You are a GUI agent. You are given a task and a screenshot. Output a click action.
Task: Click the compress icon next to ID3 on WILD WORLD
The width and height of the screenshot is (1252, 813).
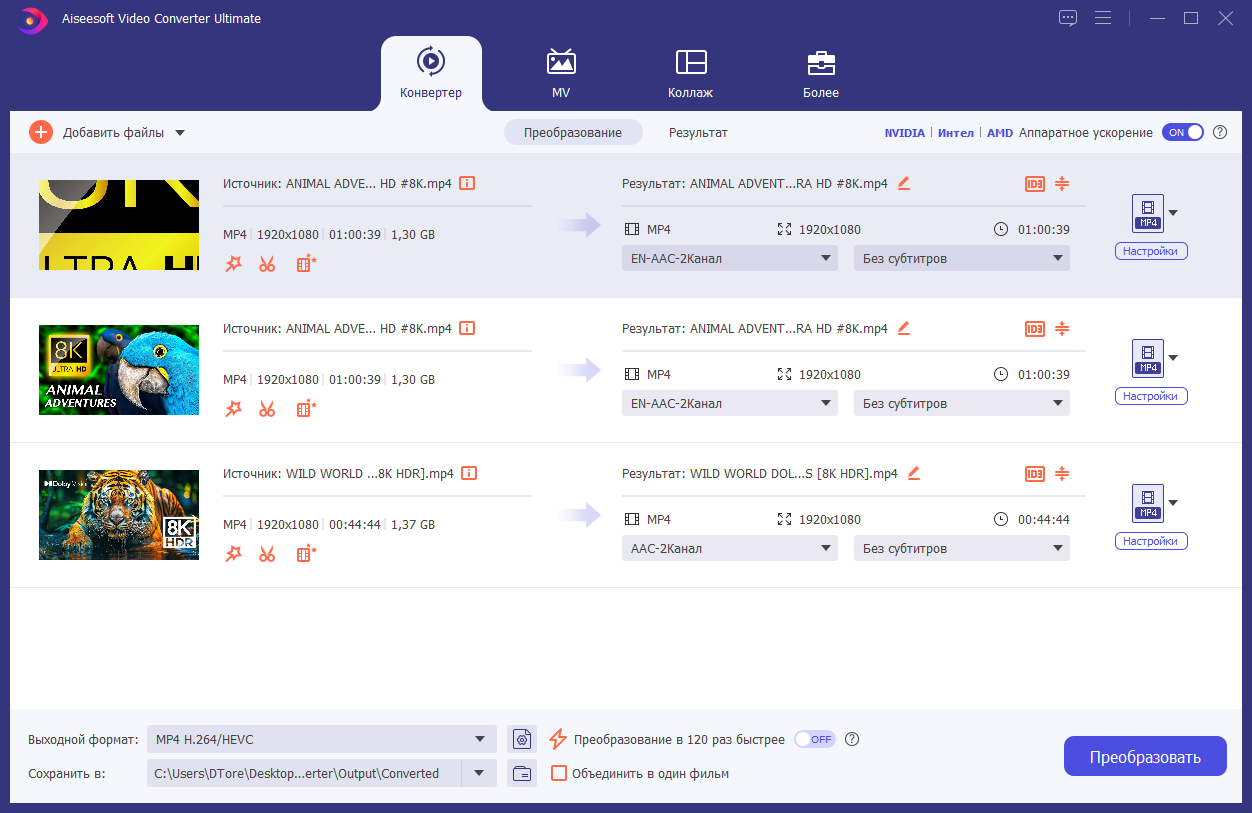[x=1062, y=474]
